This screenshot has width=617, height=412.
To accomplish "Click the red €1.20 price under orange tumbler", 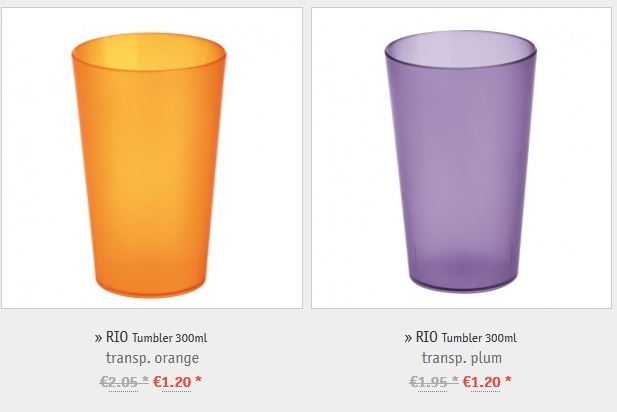I will tap(172, 382).
